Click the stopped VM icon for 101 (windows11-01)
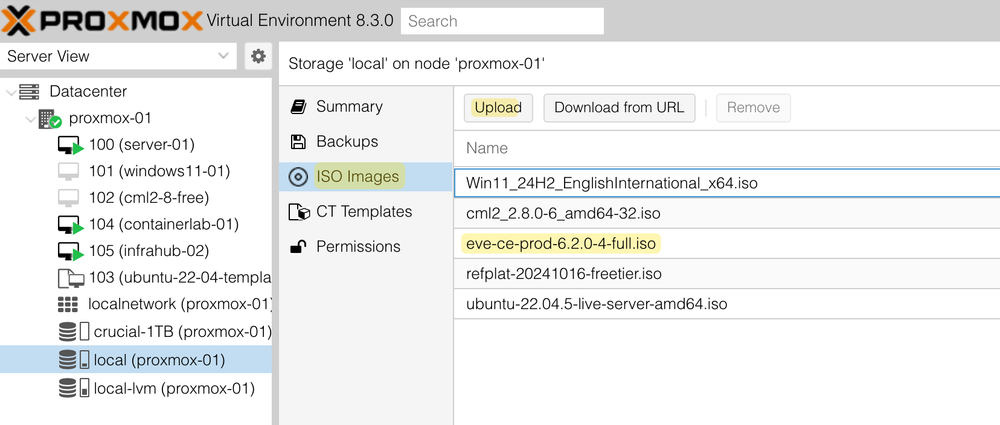1000x425 pixels. [69, 171]
